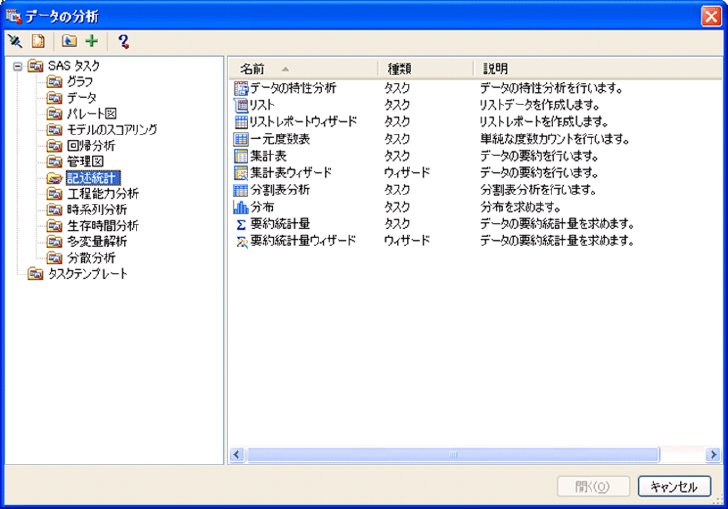Select the 要約統計量ウィザード name text
This screenshot has height=509, width=728.
[x=303, y=240]
